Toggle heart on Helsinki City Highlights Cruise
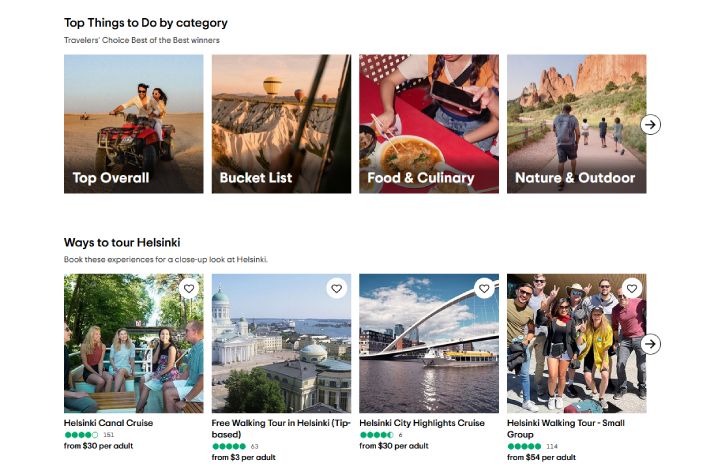 [x=484, y=289]
